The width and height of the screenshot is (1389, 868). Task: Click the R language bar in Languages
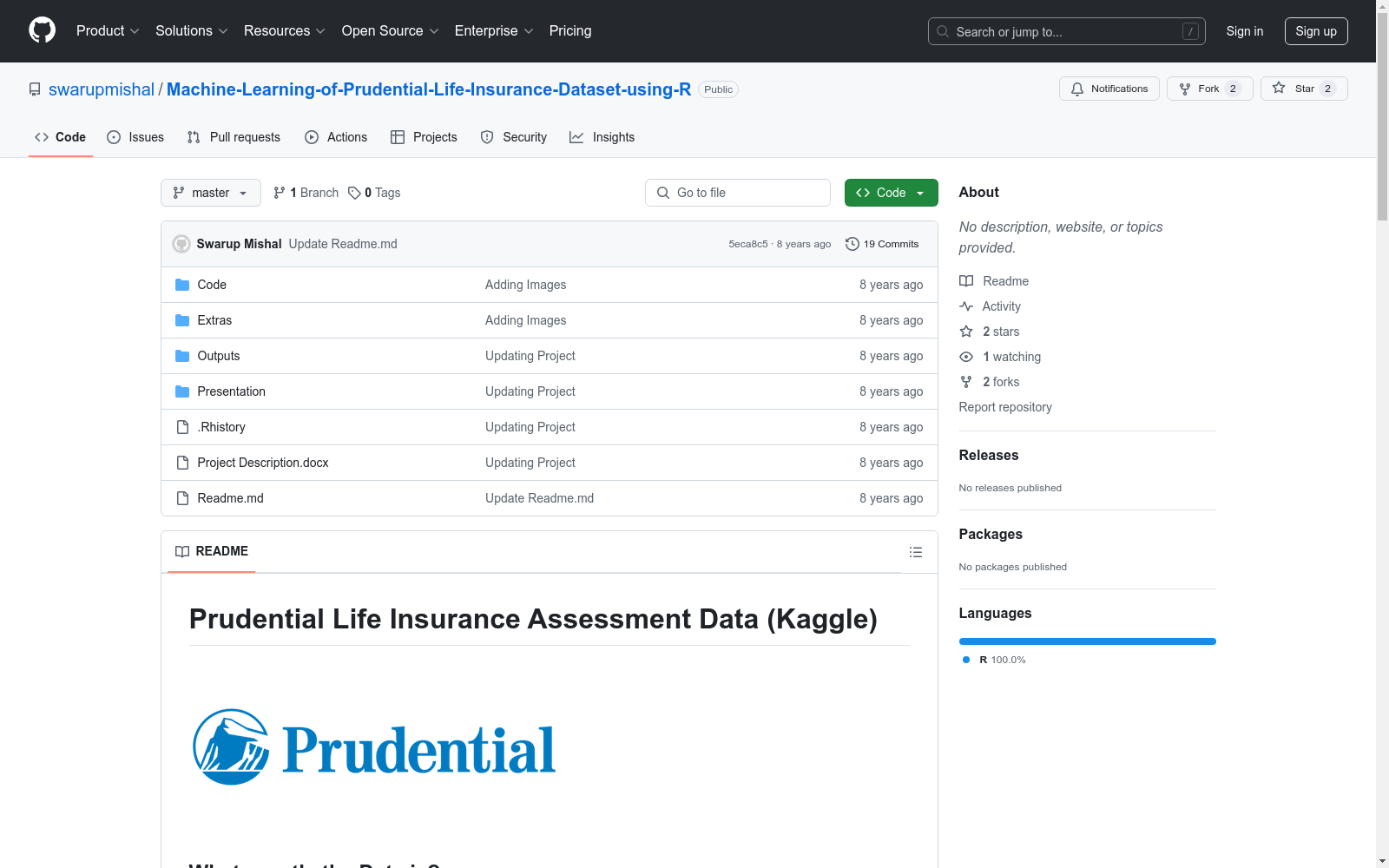tap(1088, 641)
